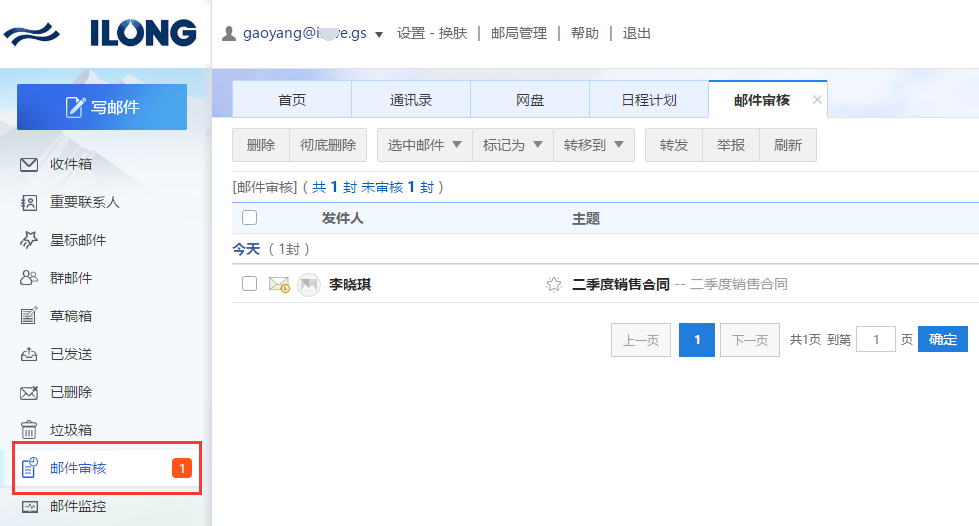Open the inbox via envelope icon

29,164
